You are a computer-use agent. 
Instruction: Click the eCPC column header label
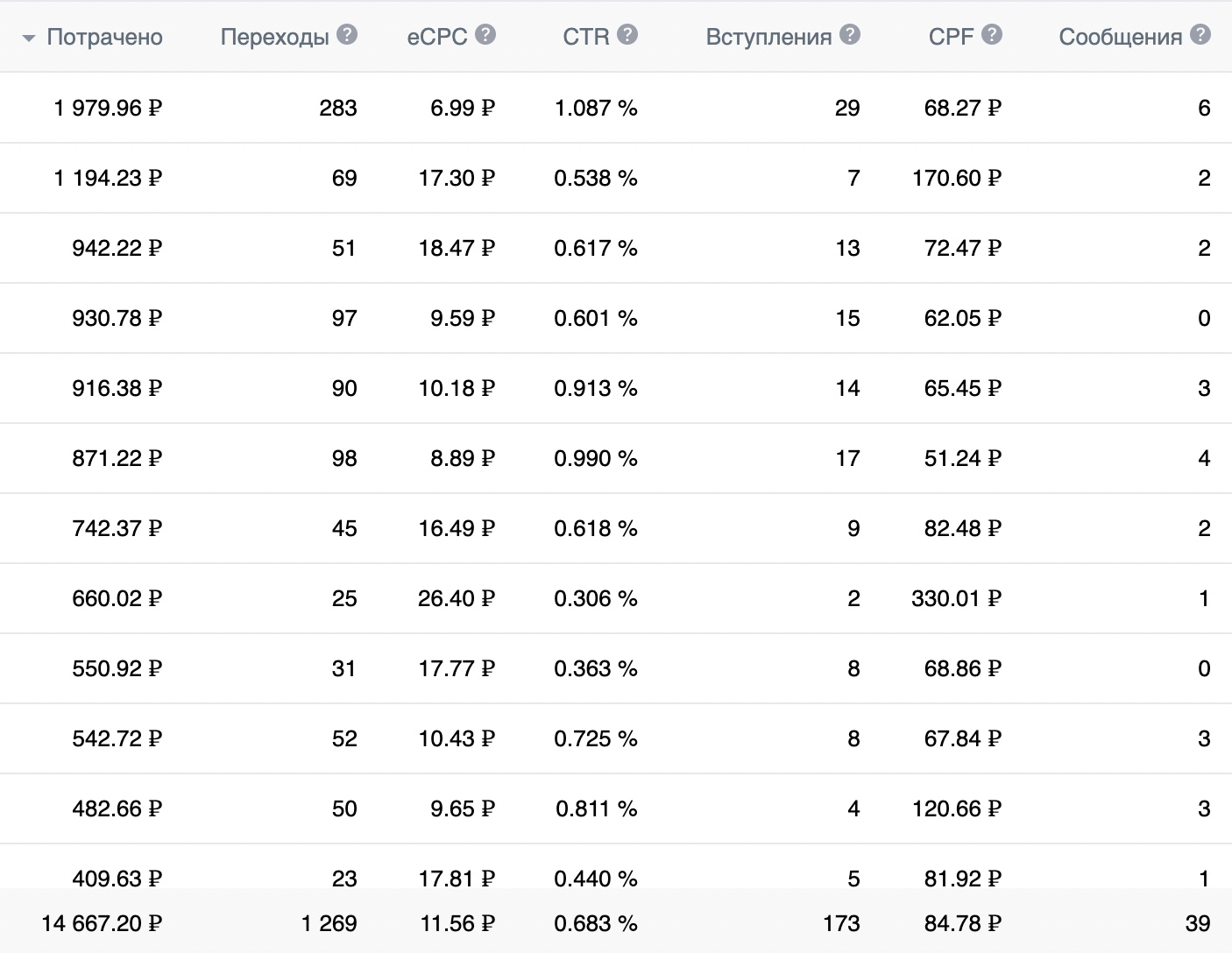click(x=437, y=37)
